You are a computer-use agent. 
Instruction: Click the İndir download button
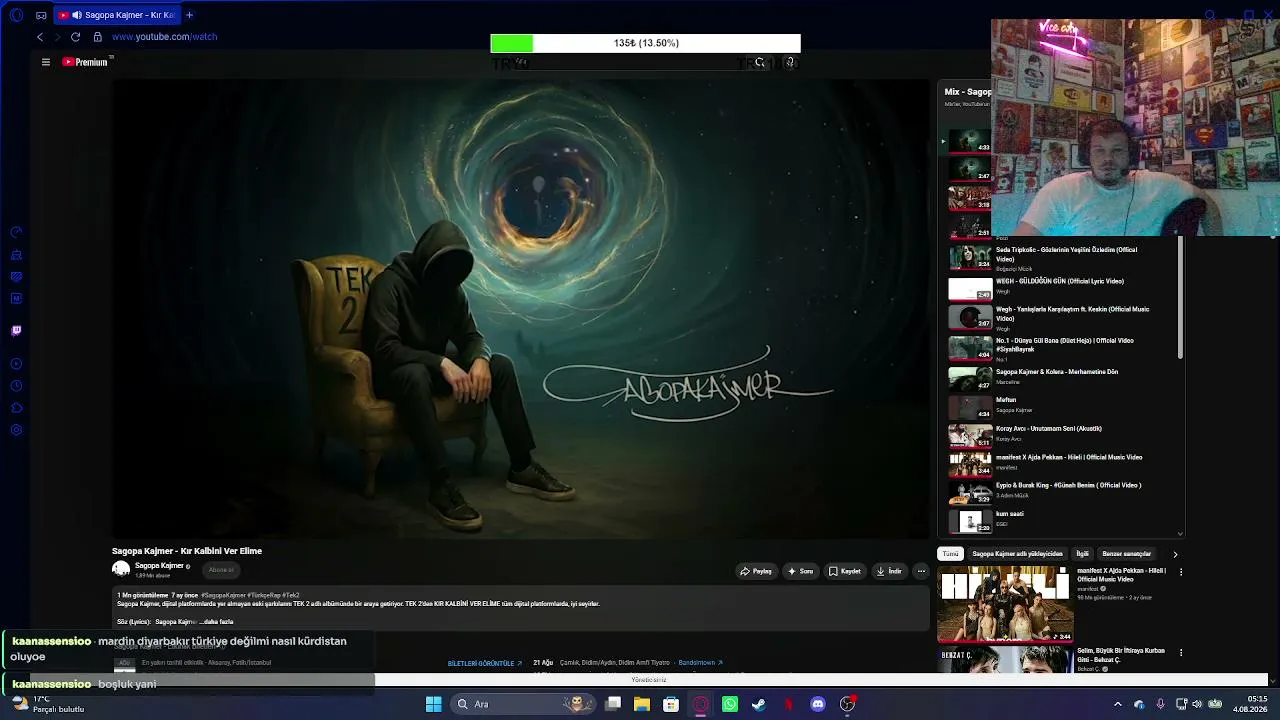(x=889, y=571)
